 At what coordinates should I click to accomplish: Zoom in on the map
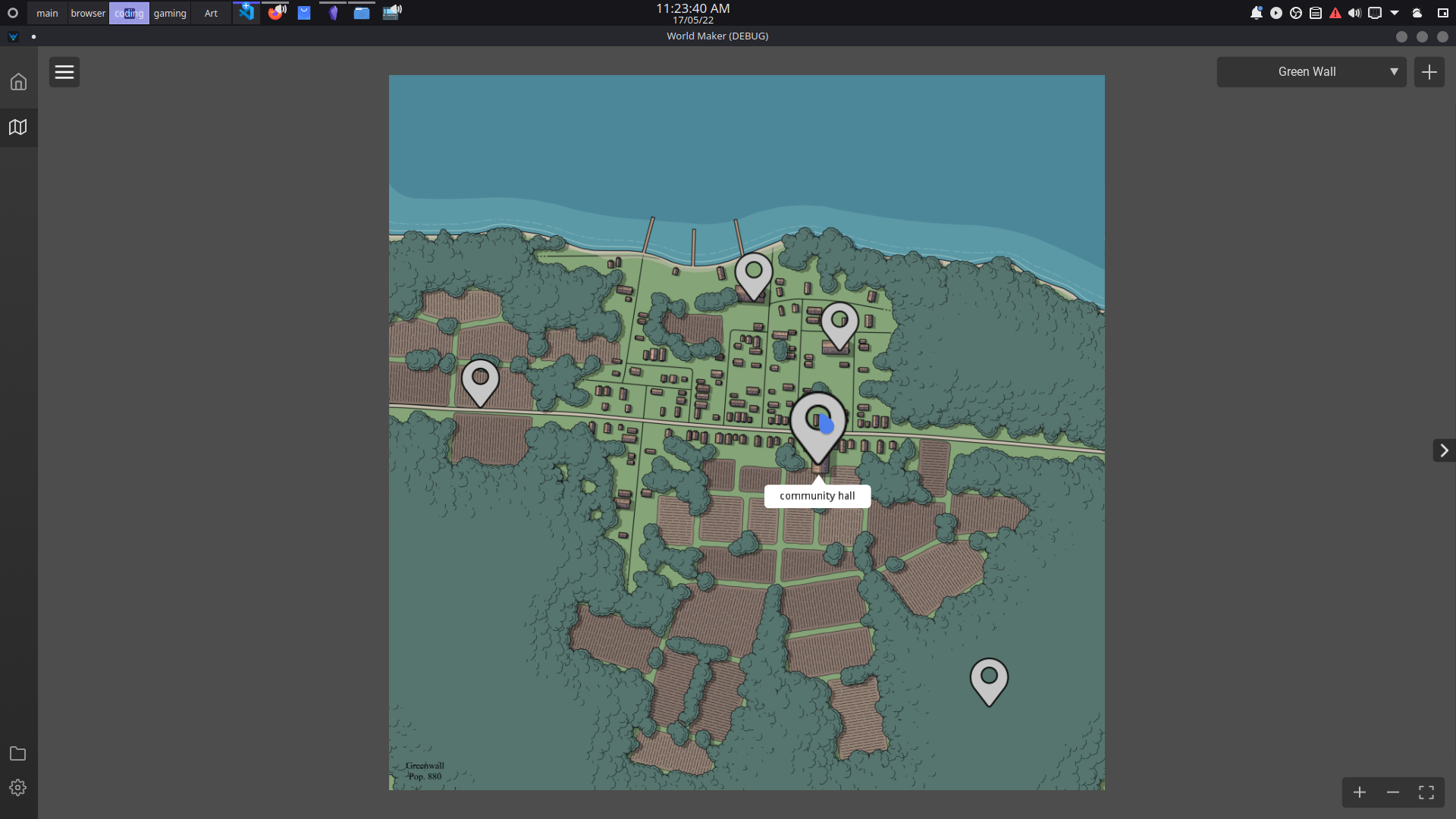1360,792
